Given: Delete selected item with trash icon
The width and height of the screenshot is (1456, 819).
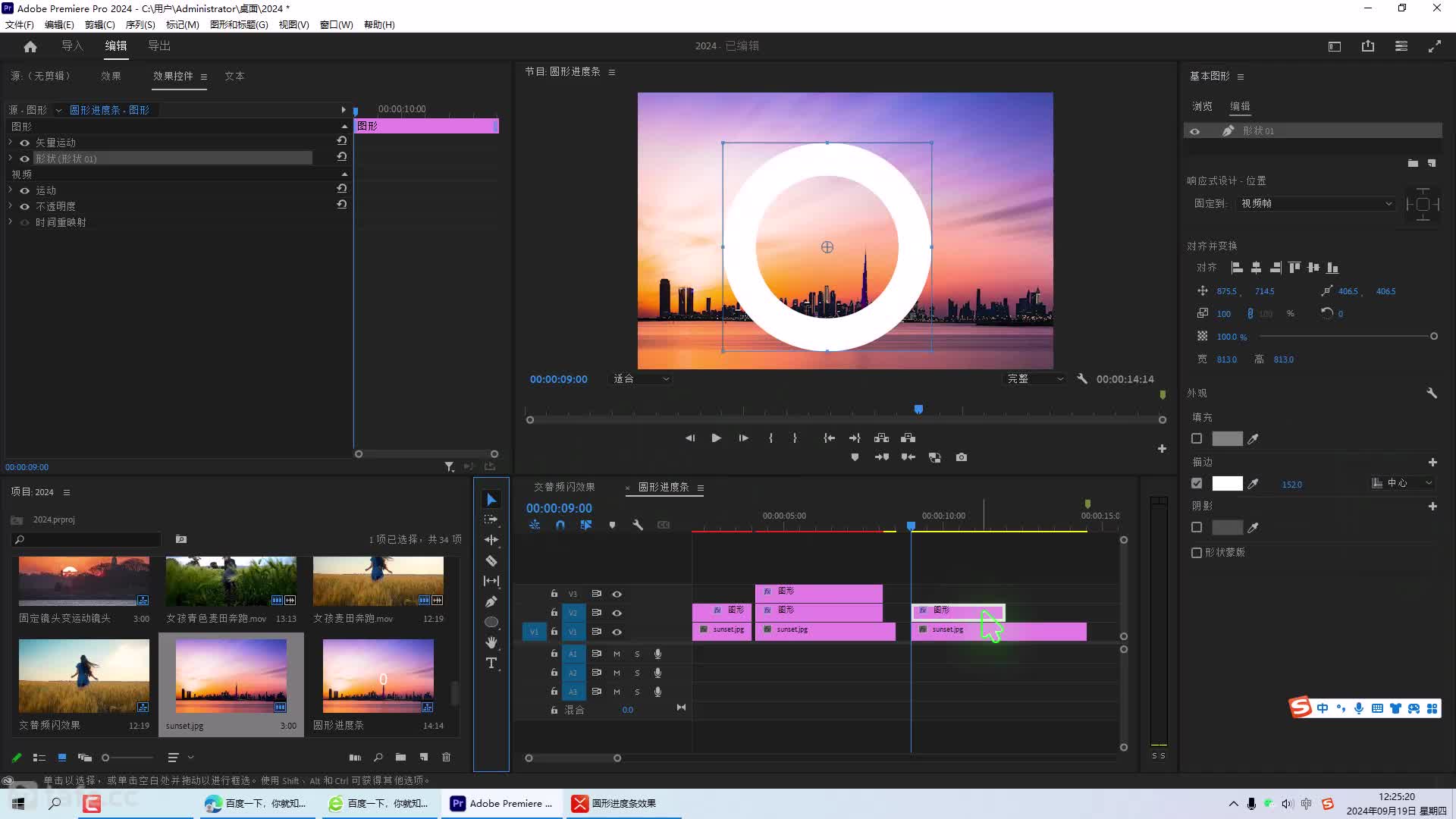Looking at the screenshot, I should (x=447, y=757).
